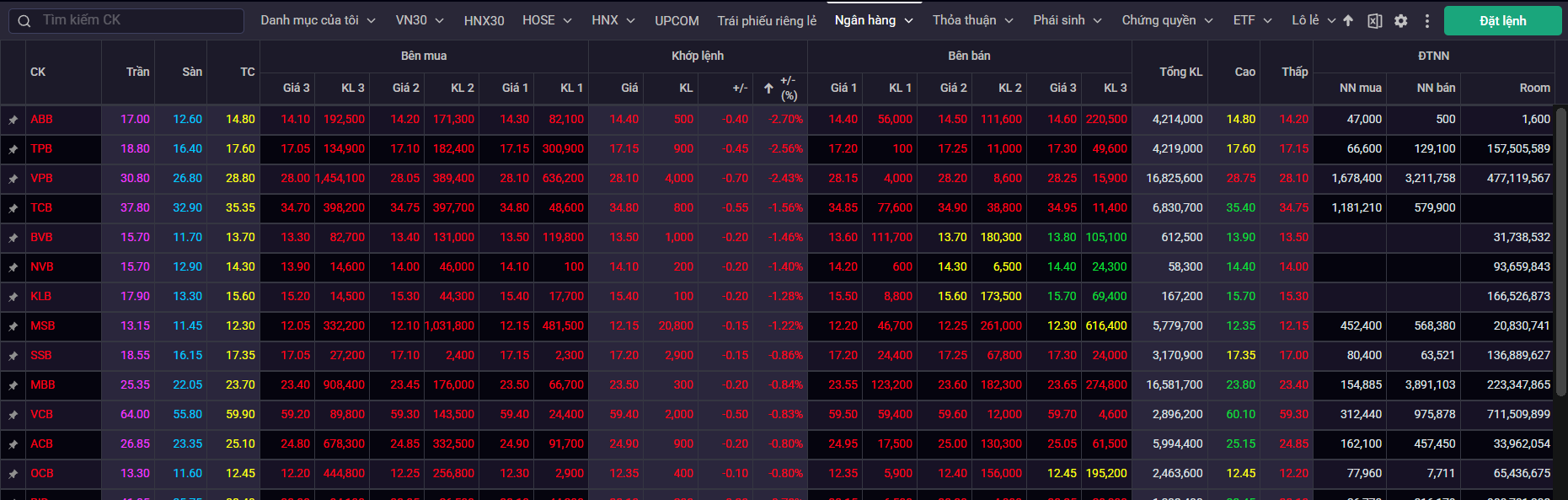Open the VN30 dropdown list

click(420, 20)
